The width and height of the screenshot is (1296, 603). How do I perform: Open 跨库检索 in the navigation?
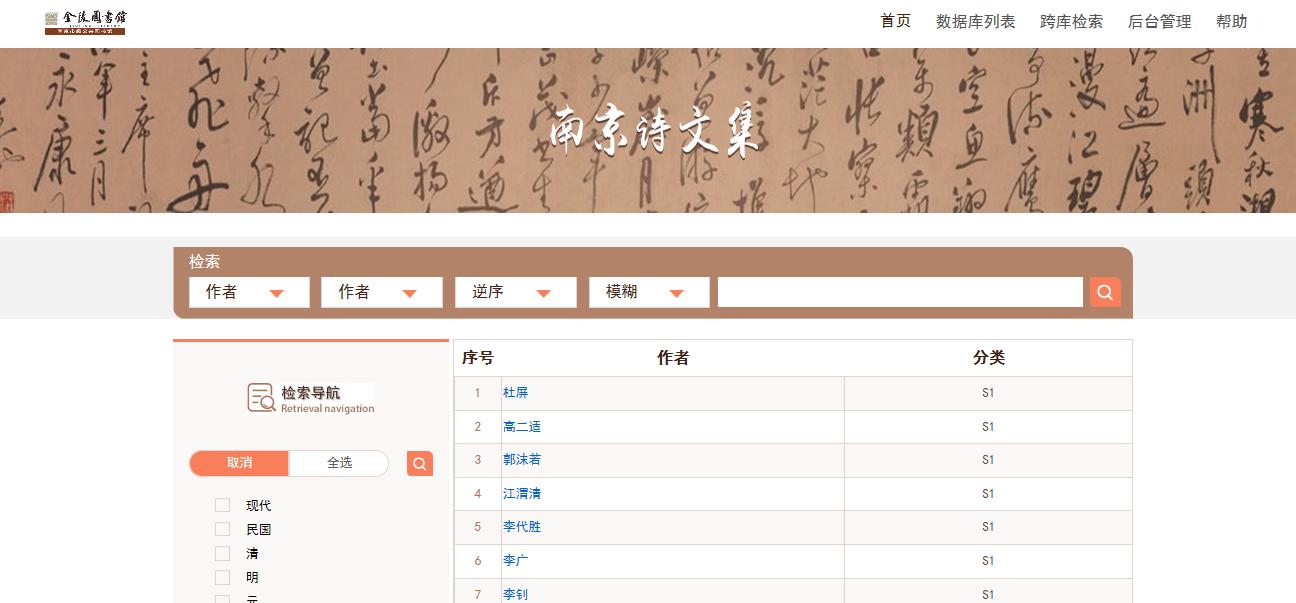tap(1072, 21)
